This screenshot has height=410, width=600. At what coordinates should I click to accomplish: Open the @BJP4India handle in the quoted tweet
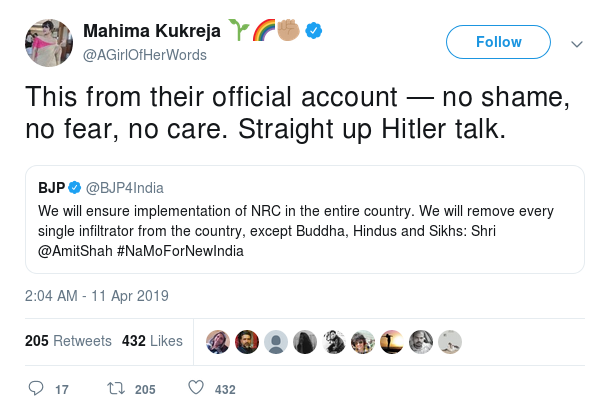(x=125, y=188)
